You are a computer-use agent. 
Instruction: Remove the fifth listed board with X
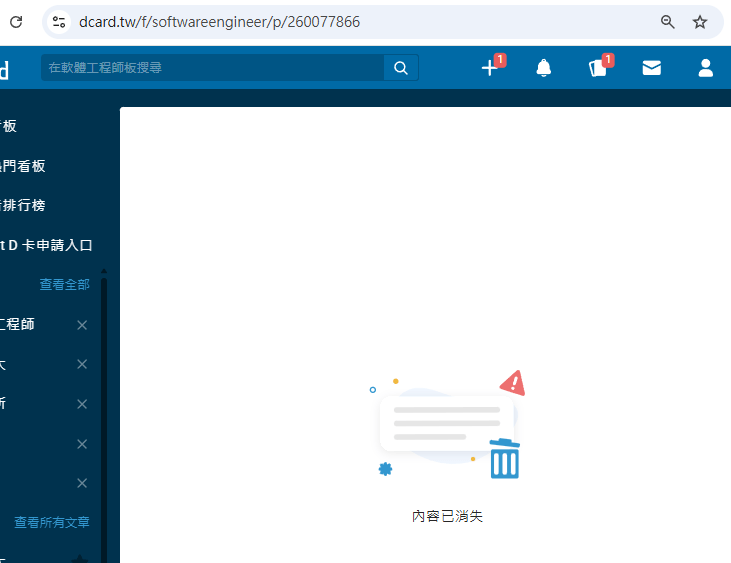(82, 483)
